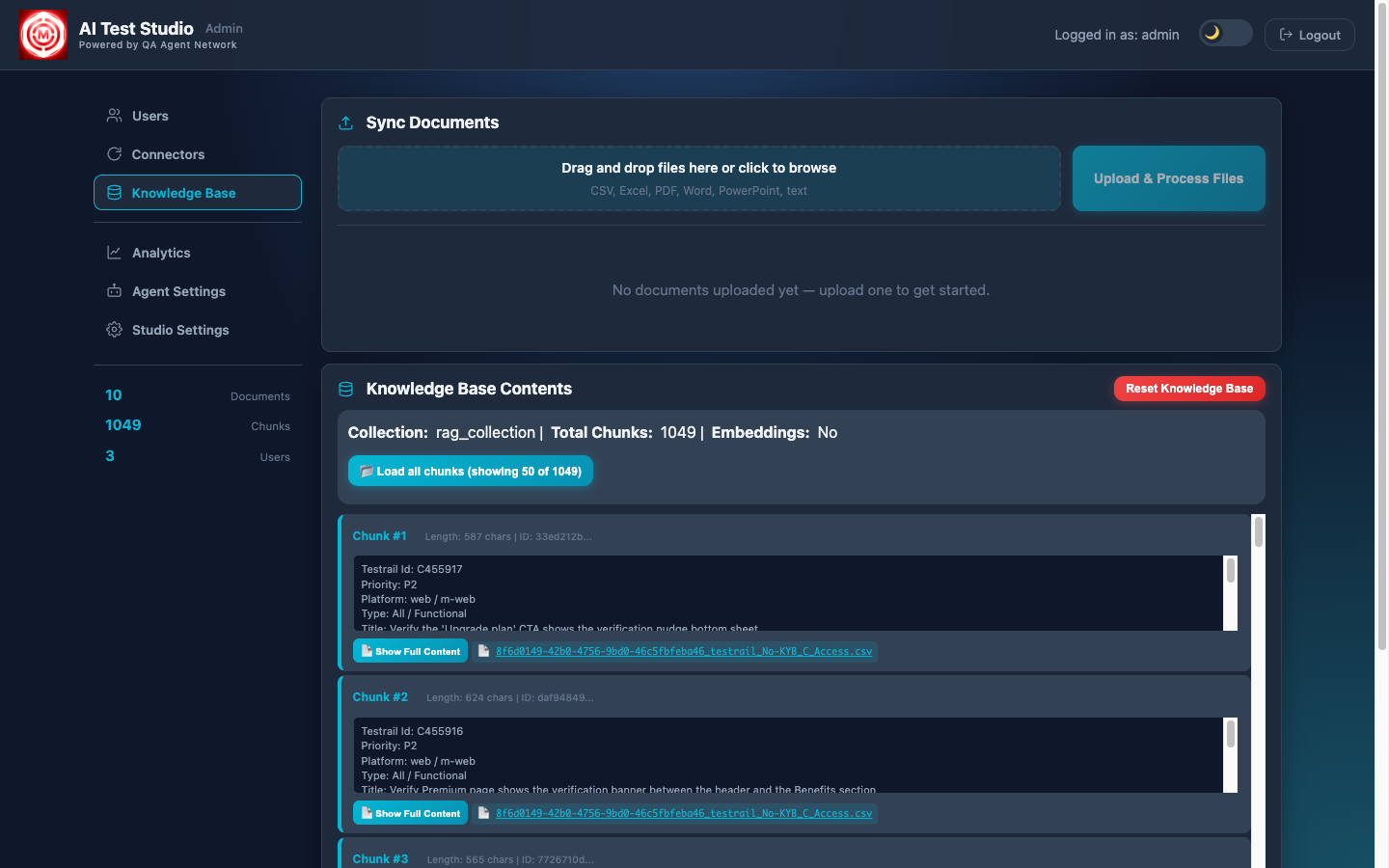Click the file icon beside Chunk #1 link
Image resolution: width=1389 pixels, height=868 pixels.
484,651
